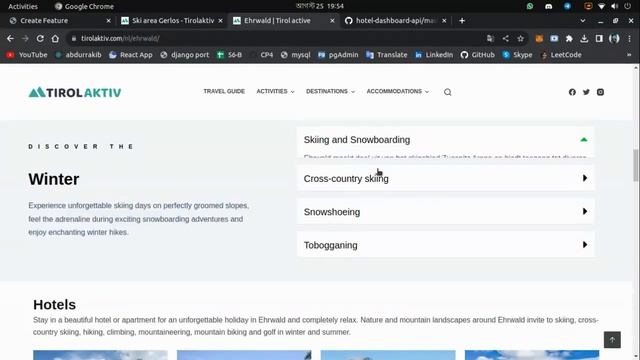Open the django port bookmark
Image resolution: width=640 pixels, height=360 pixels.
coord(184,55)
